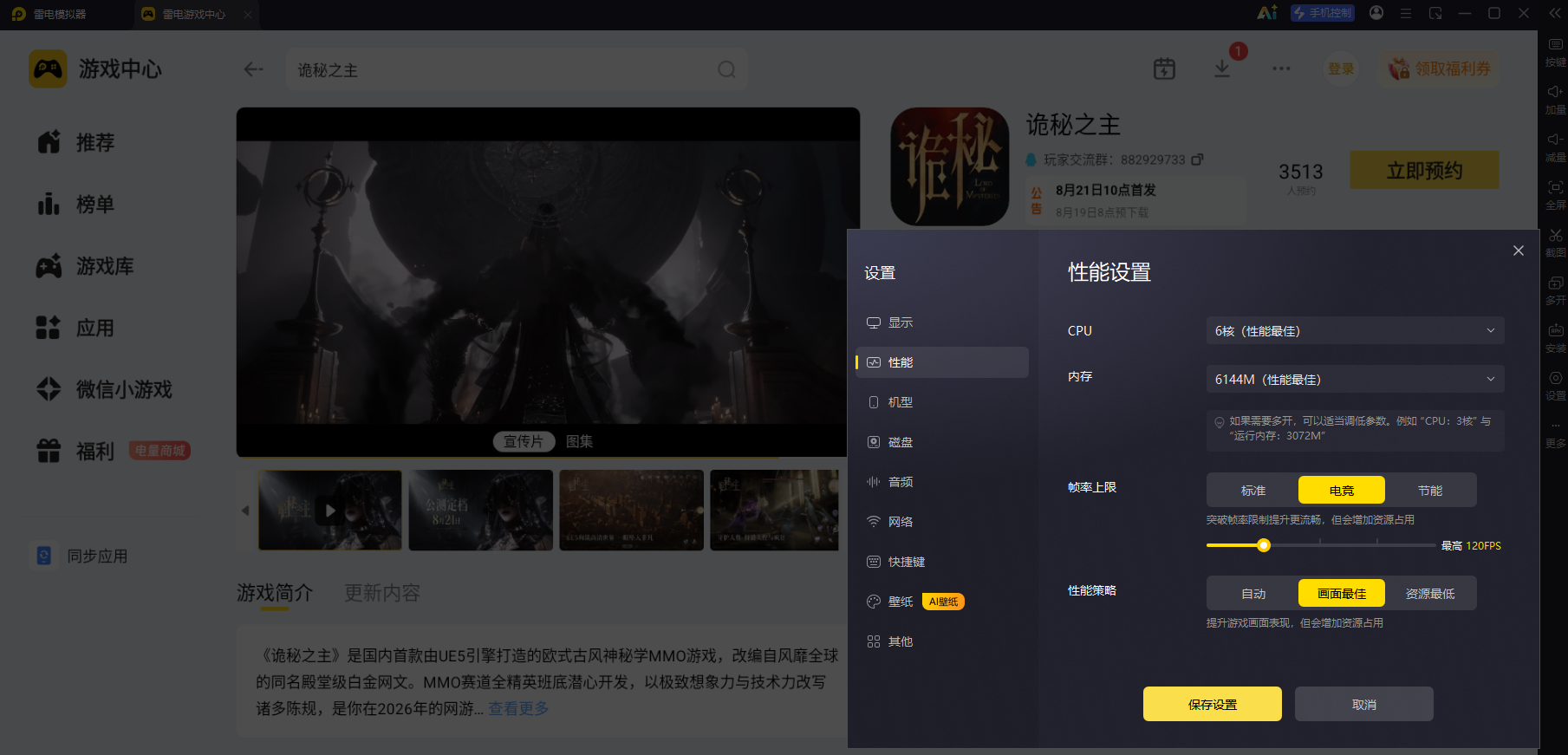Open the 按键 keyboard mapping tool

tap(1556, 51)
